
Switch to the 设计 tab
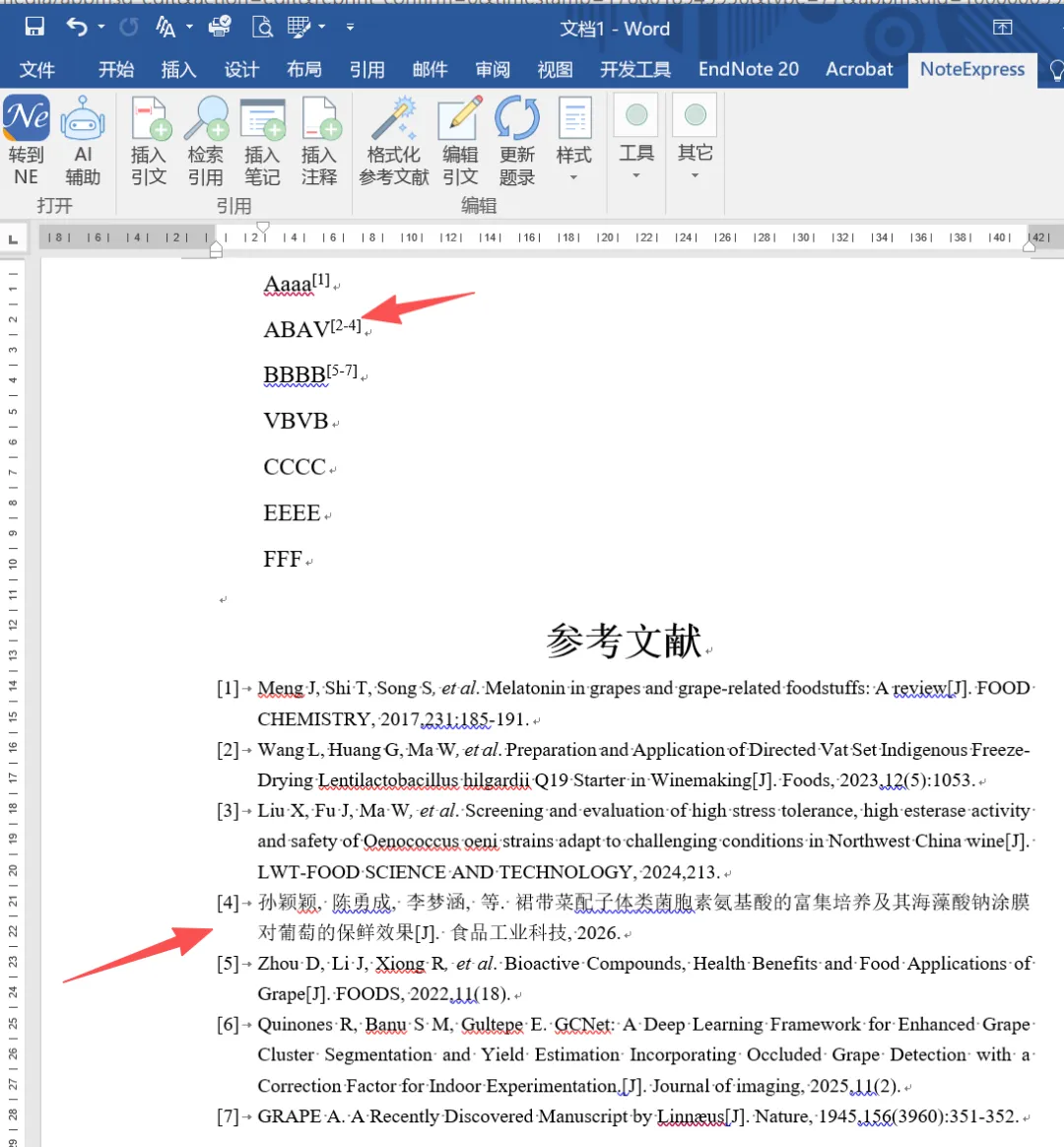point(241,70)
